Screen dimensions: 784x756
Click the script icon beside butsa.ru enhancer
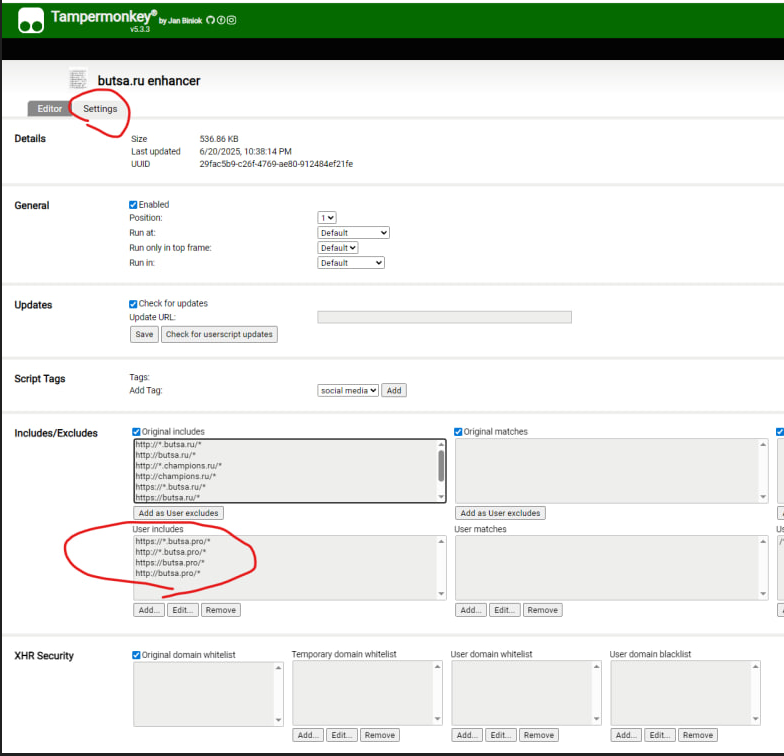78,80
